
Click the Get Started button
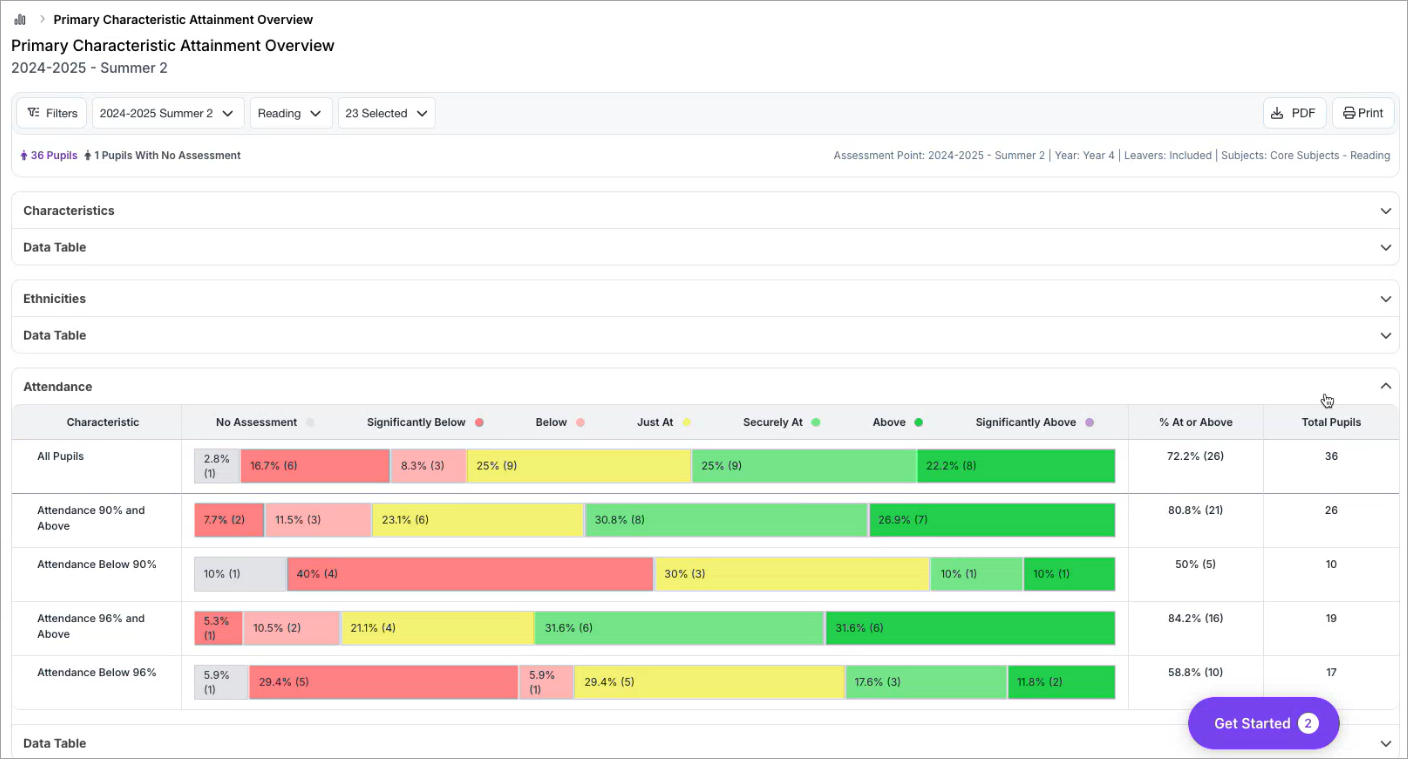pos(1263,723)
